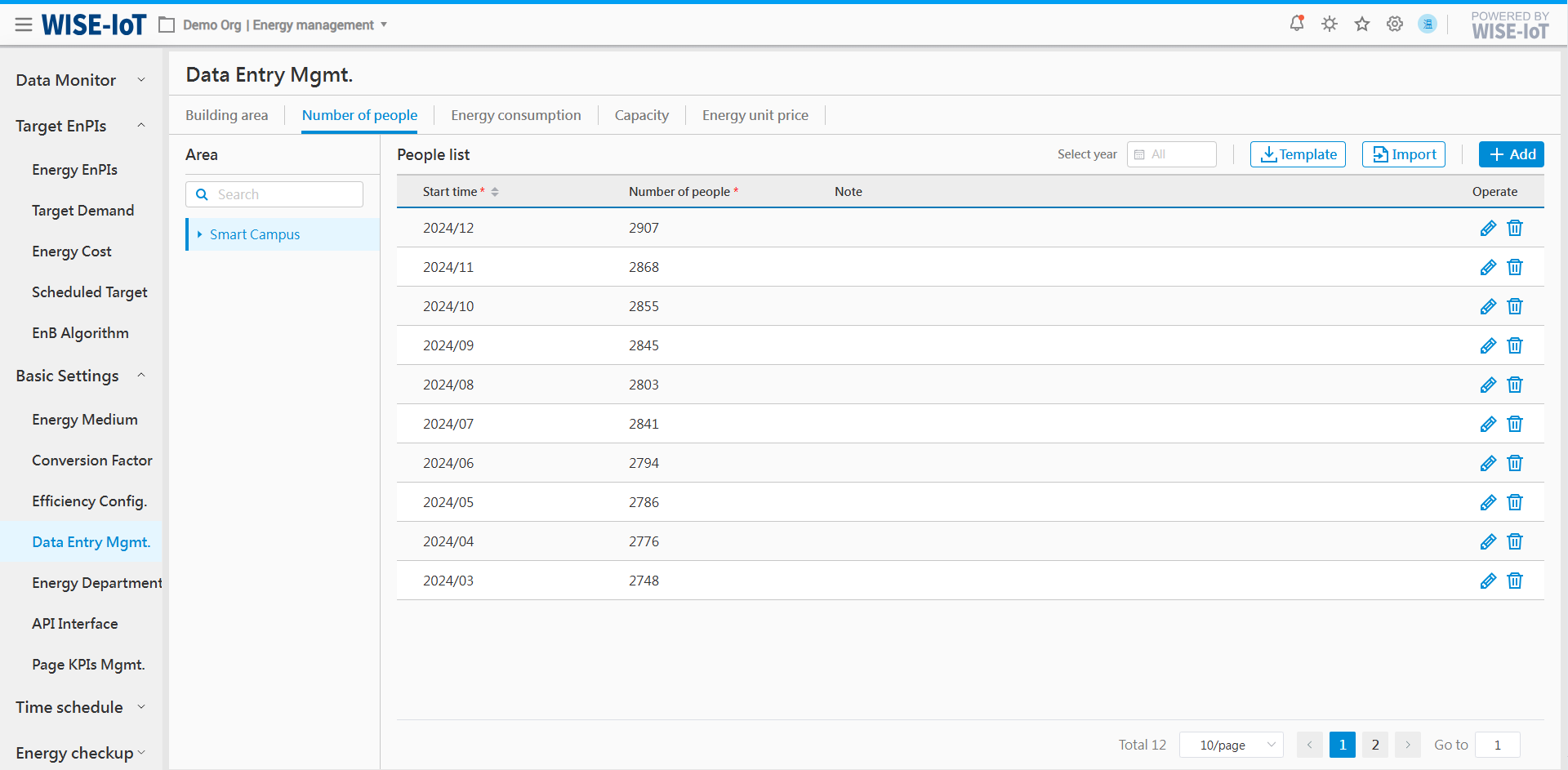Open the Energy unit price tab
The image size is (1568, 770).
tap(755, 115)
